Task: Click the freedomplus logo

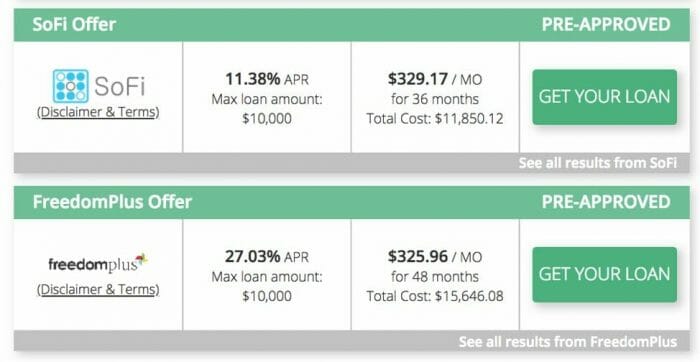Action: point(98,263)
